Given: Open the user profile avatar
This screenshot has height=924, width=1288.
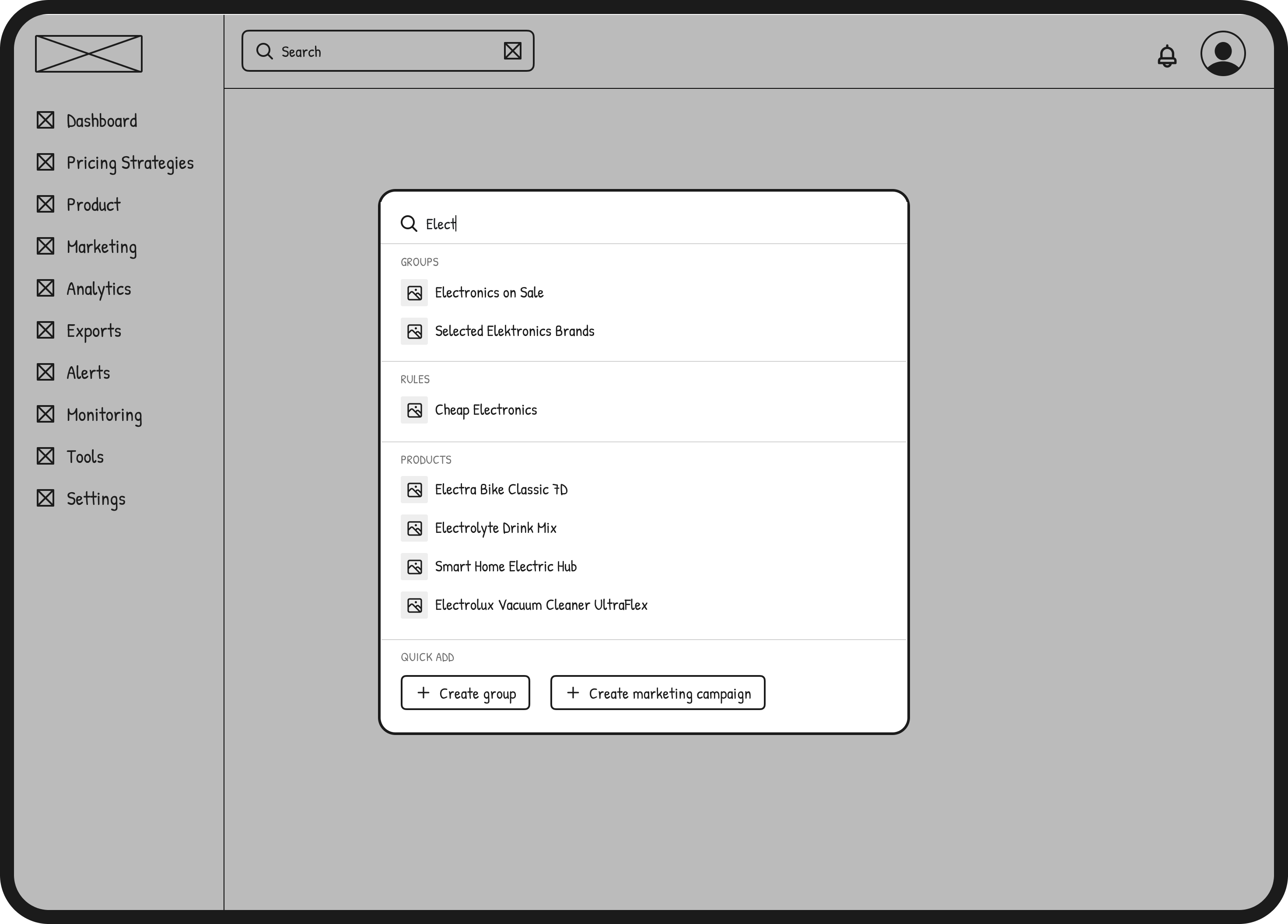Looking at the screenshot, I should tap(1223, 53).
